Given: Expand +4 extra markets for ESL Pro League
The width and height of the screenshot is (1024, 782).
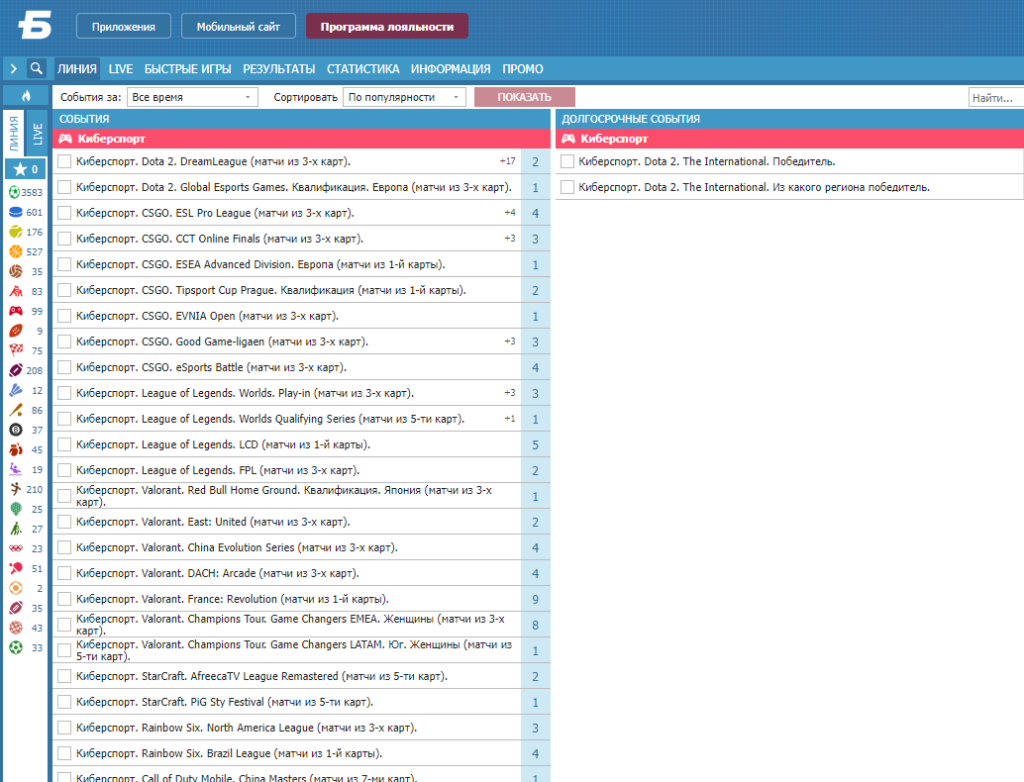Looking at the screenshot, I should [x=510, y=213].
